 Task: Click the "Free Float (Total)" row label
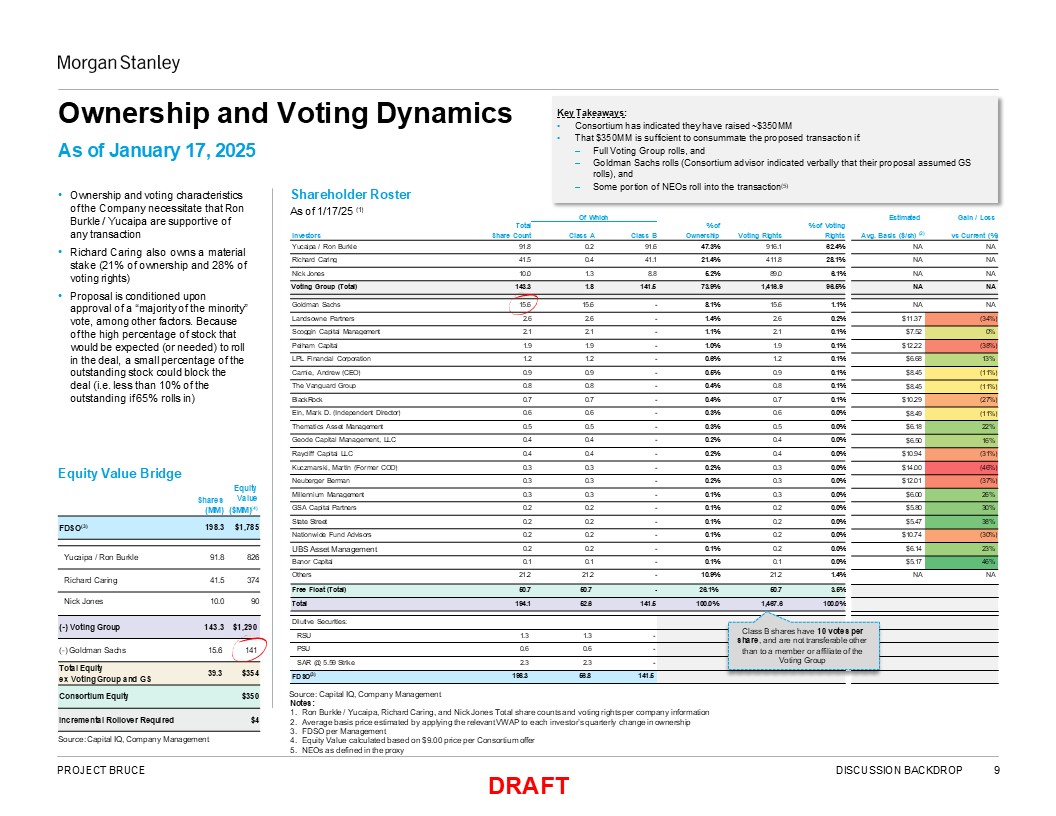319,590
